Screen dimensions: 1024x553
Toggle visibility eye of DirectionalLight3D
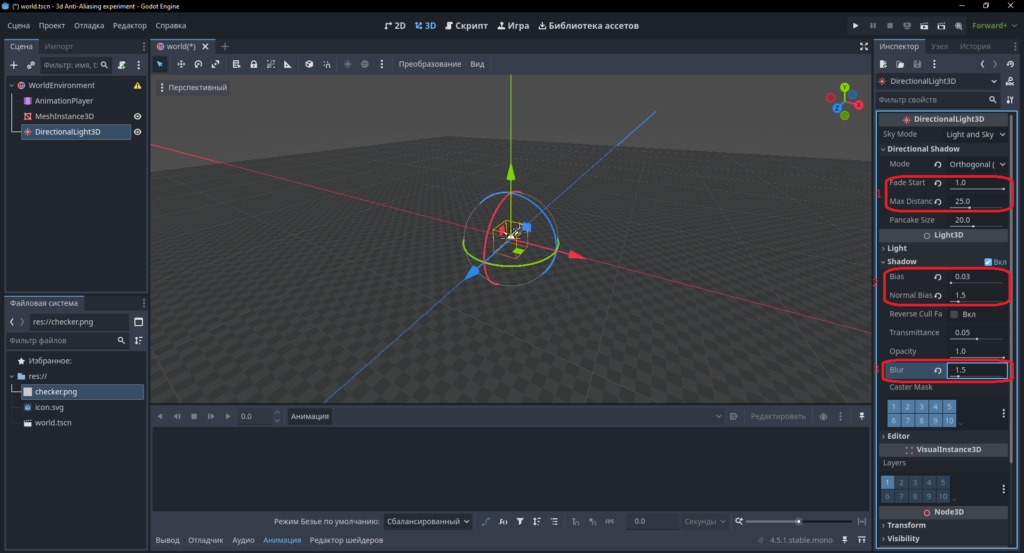138,132
